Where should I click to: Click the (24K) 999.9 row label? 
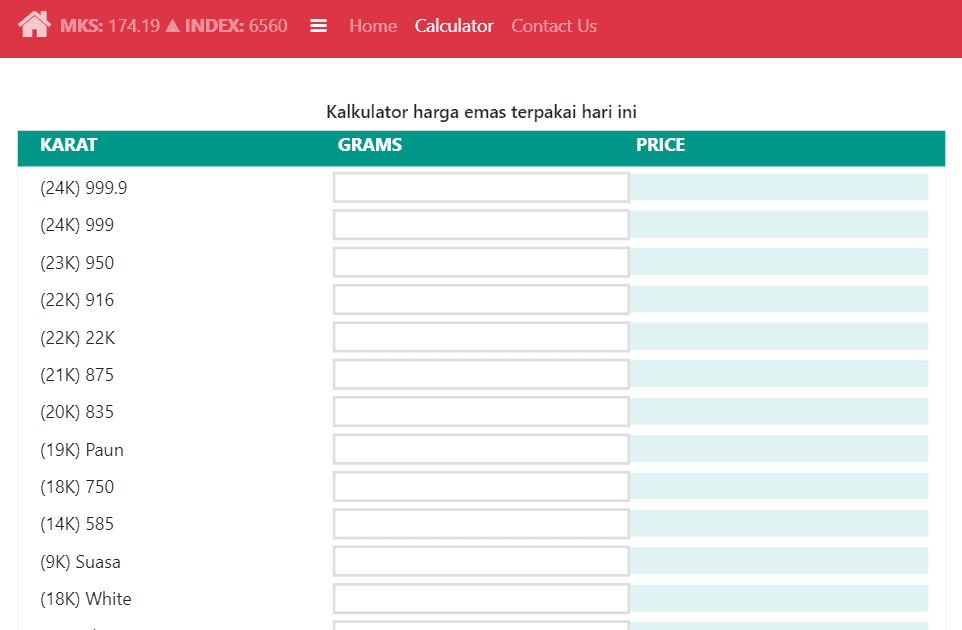83,188
